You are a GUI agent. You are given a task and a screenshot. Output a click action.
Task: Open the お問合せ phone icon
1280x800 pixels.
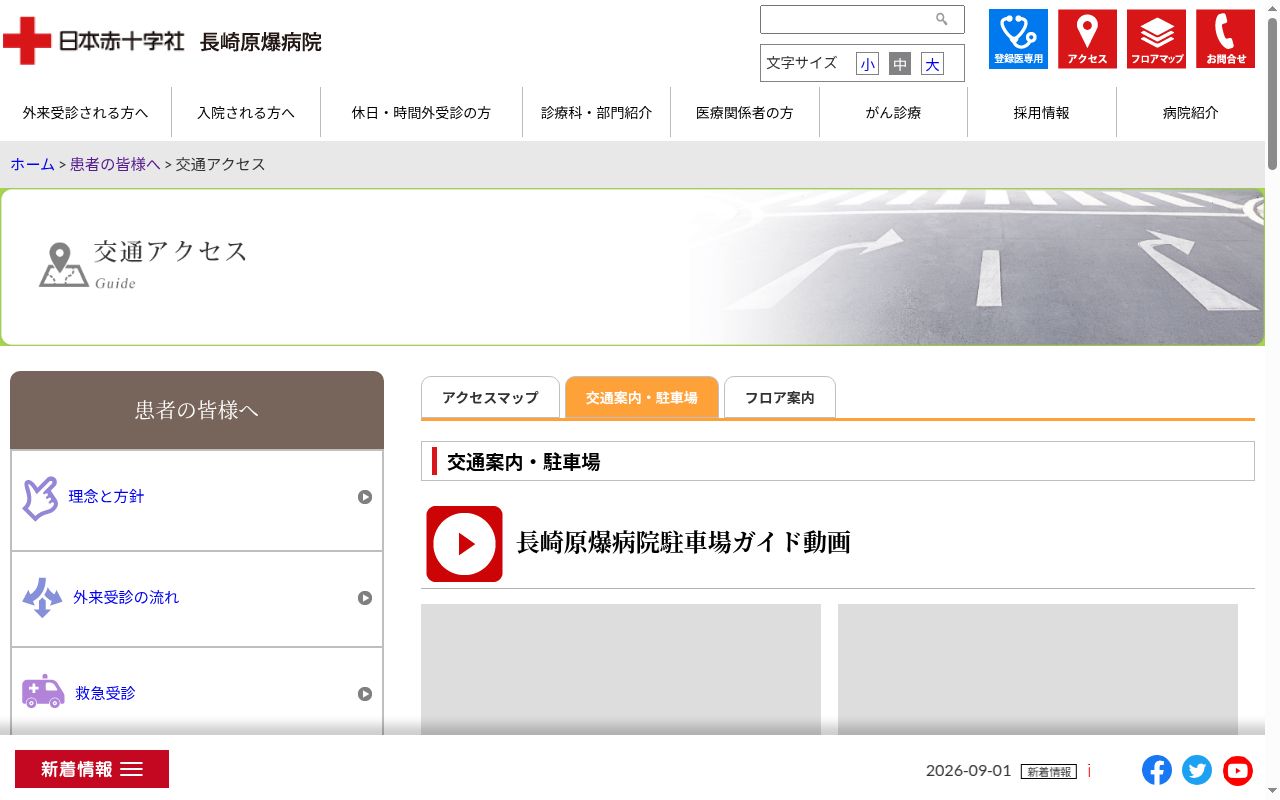coord(1225,39)
